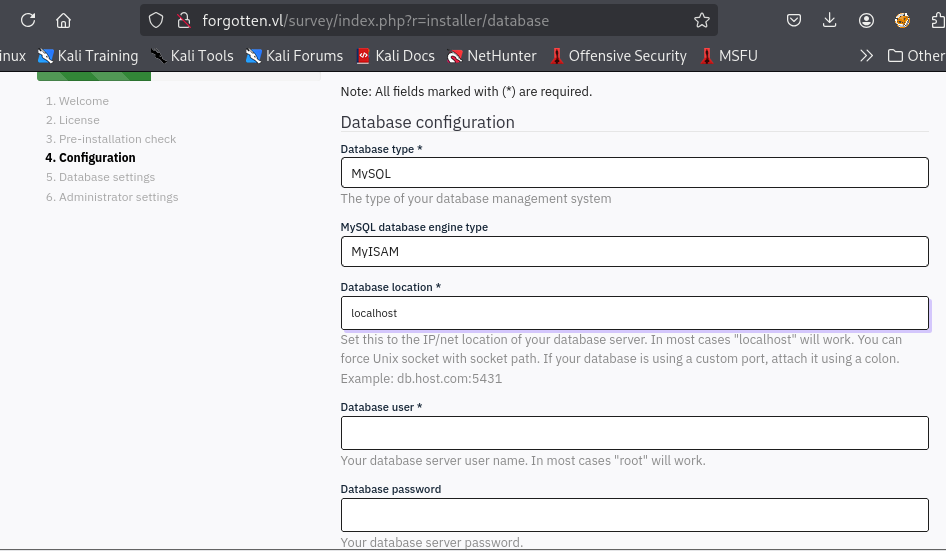Click the URL address bar
The width and height of the screenshot is (946, 551).
pyautogui.click(x=440, y=20)
